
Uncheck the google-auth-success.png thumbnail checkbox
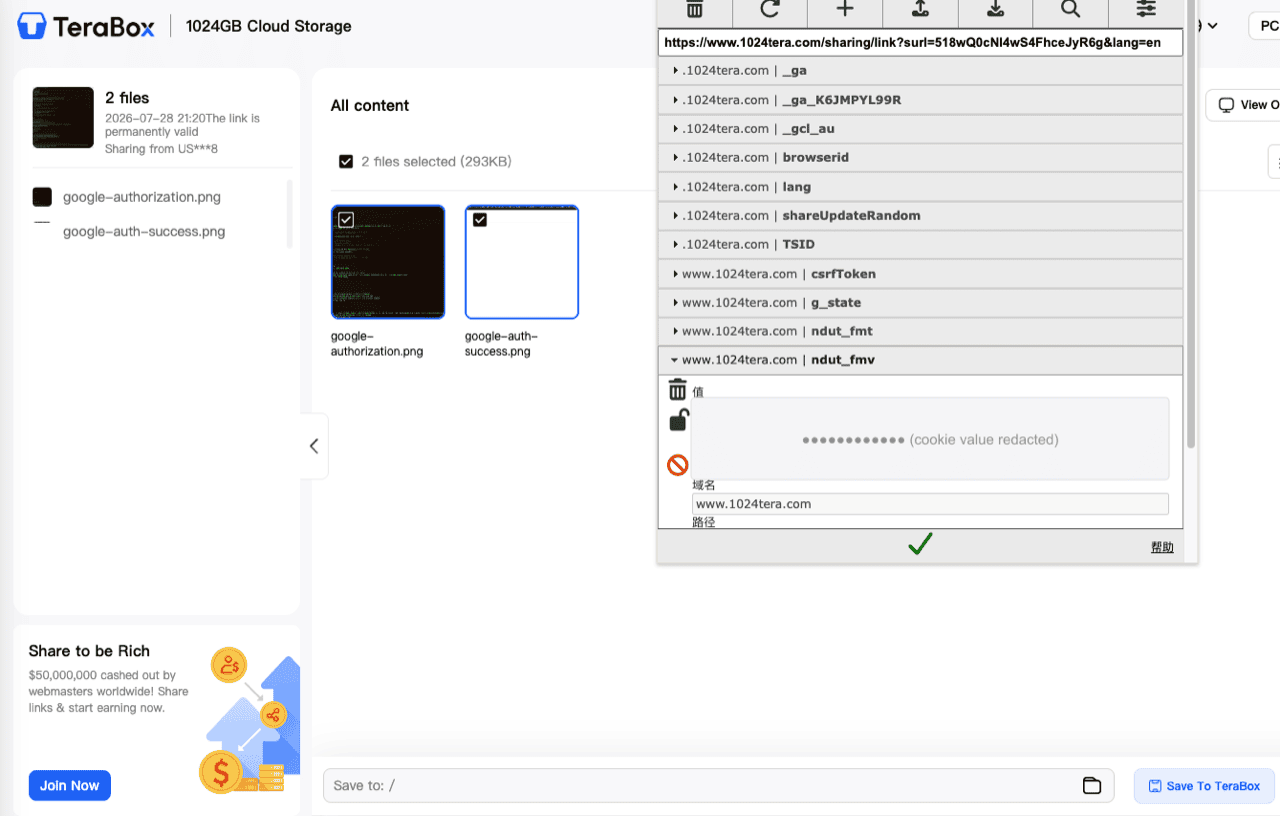[479, 219]
